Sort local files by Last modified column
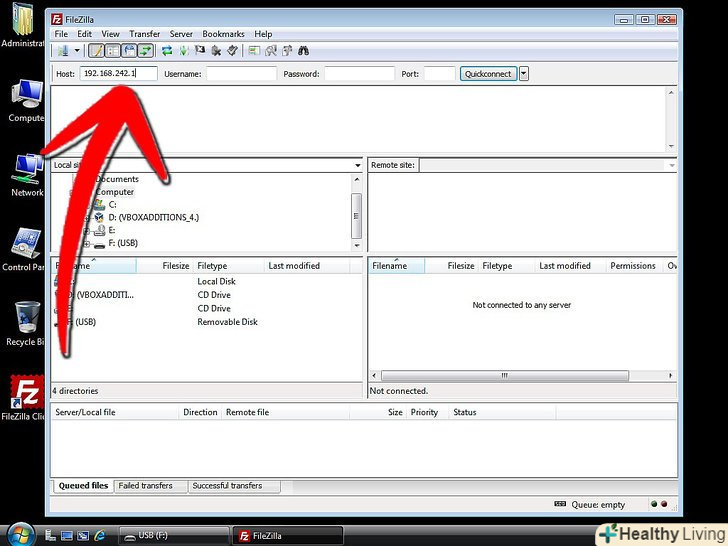The image size is (728, 546). [294, 266]
